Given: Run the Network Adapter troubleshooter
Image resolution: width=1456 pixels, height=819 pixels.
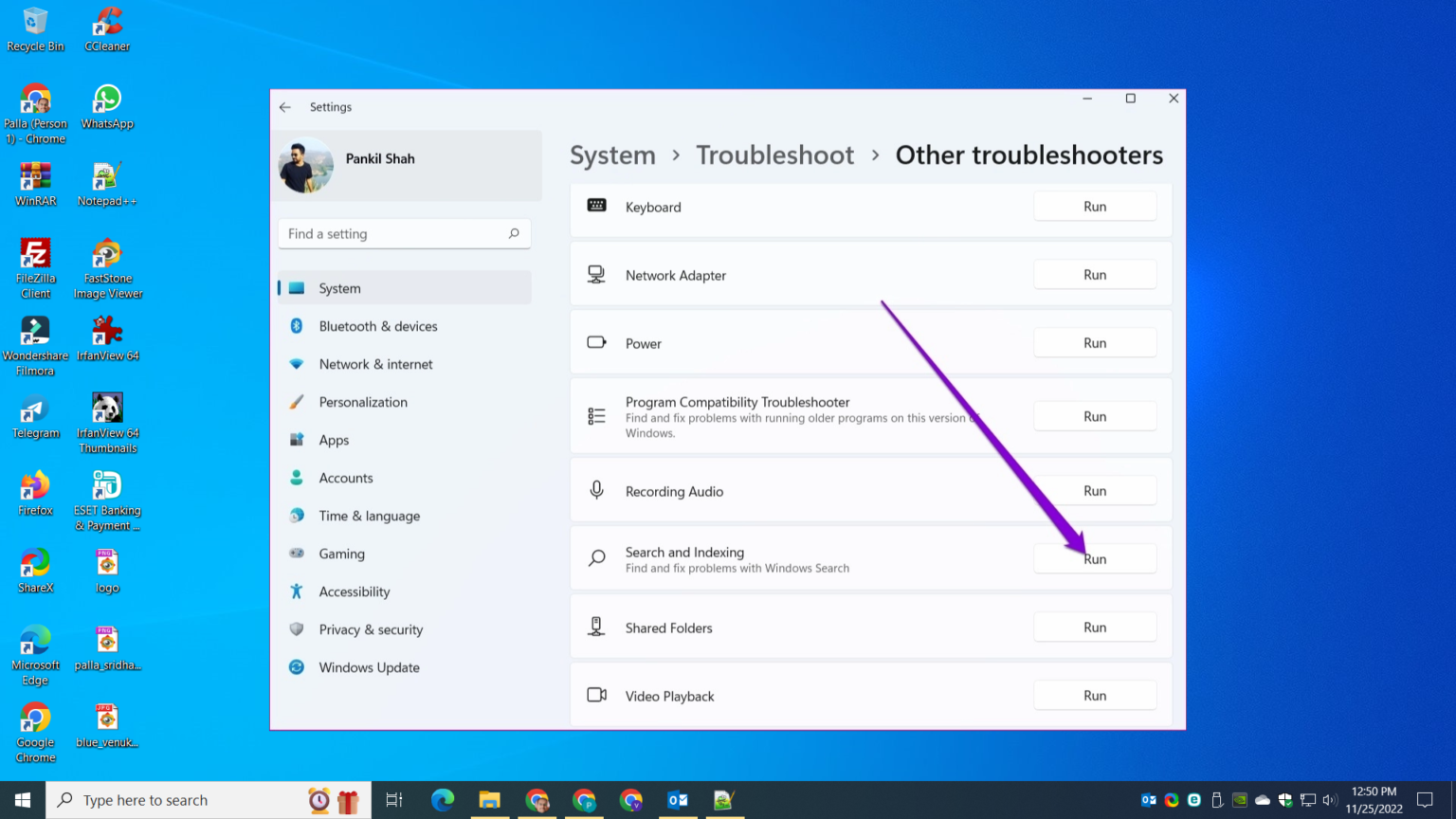Looking at the screenshot, I should point(1095,274).
